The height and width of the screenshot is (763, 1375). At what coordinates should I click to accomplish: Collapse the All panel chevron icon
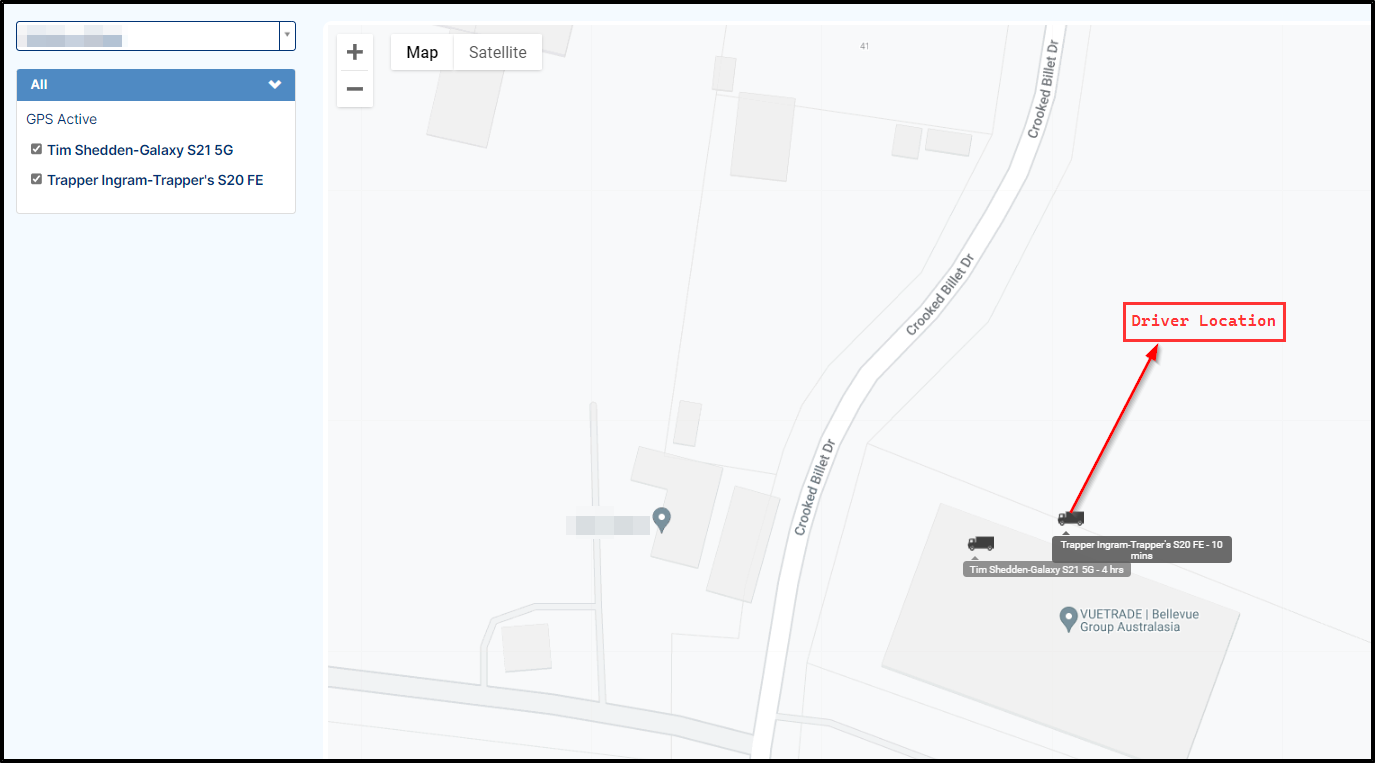[275, 85]
